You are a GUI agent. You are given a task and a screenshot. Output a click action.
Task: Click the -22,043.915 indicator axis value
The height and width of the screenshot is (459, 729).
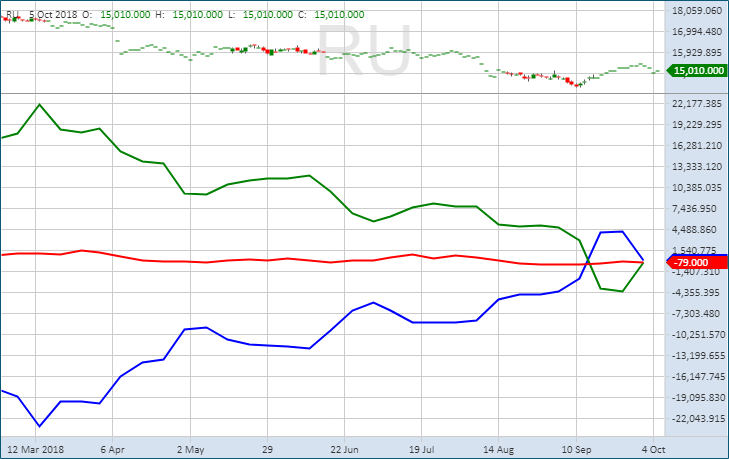[x=698, y=419]
